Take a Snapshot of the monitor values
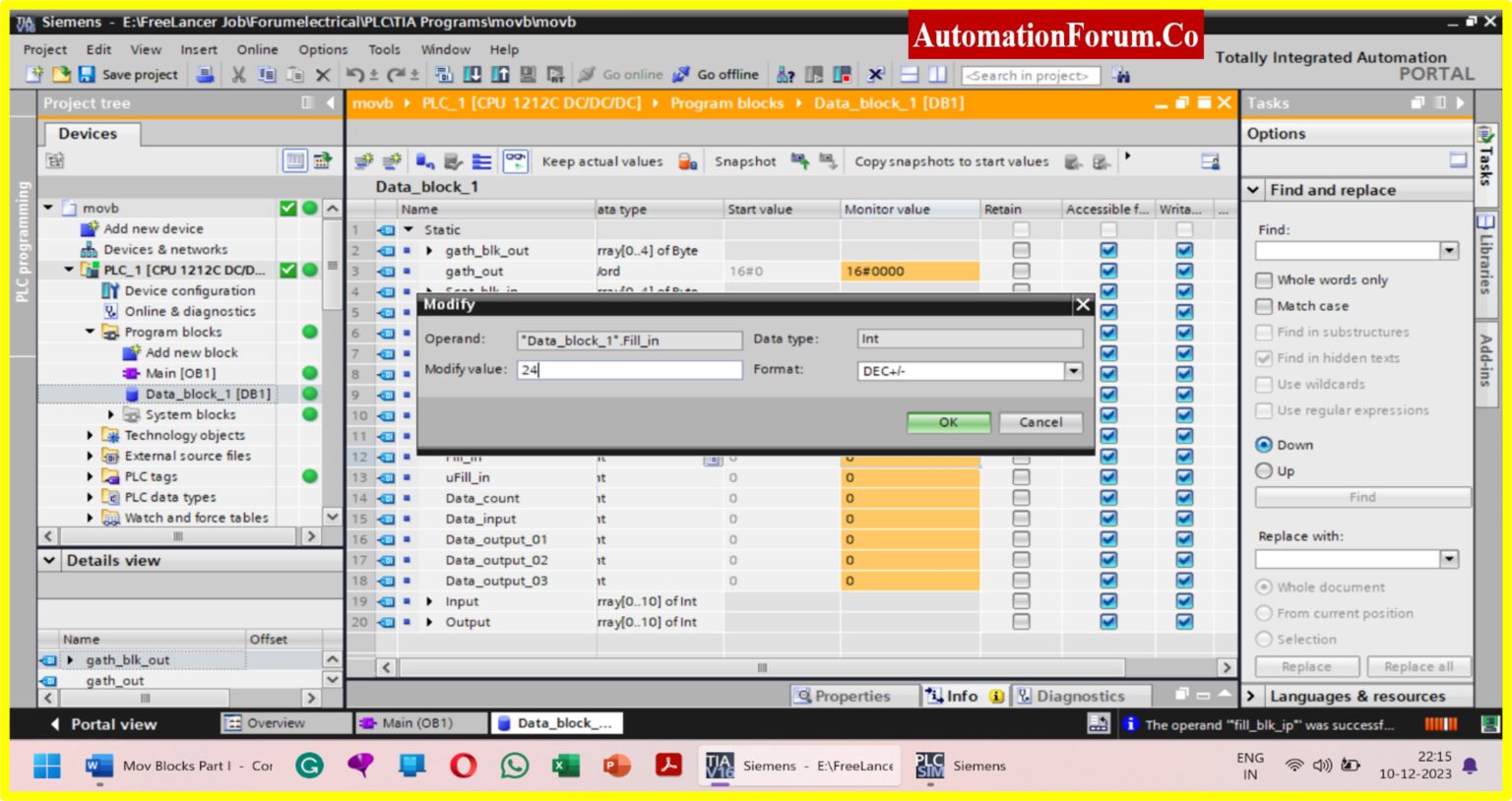1512x801 pixels. point(745,160)
